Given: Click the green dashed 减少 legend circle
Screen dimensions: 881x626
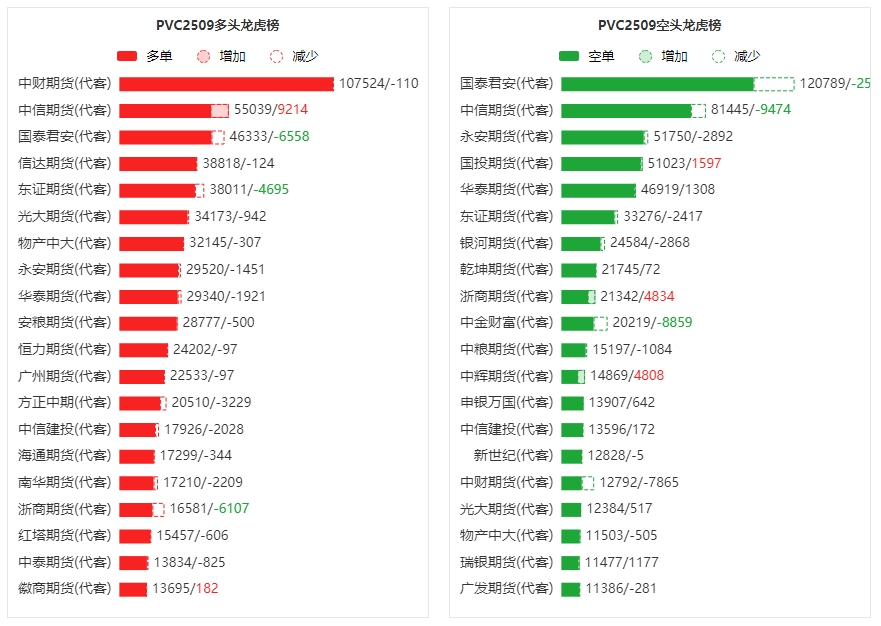Looking at the screenshot, I should point(718,57).
